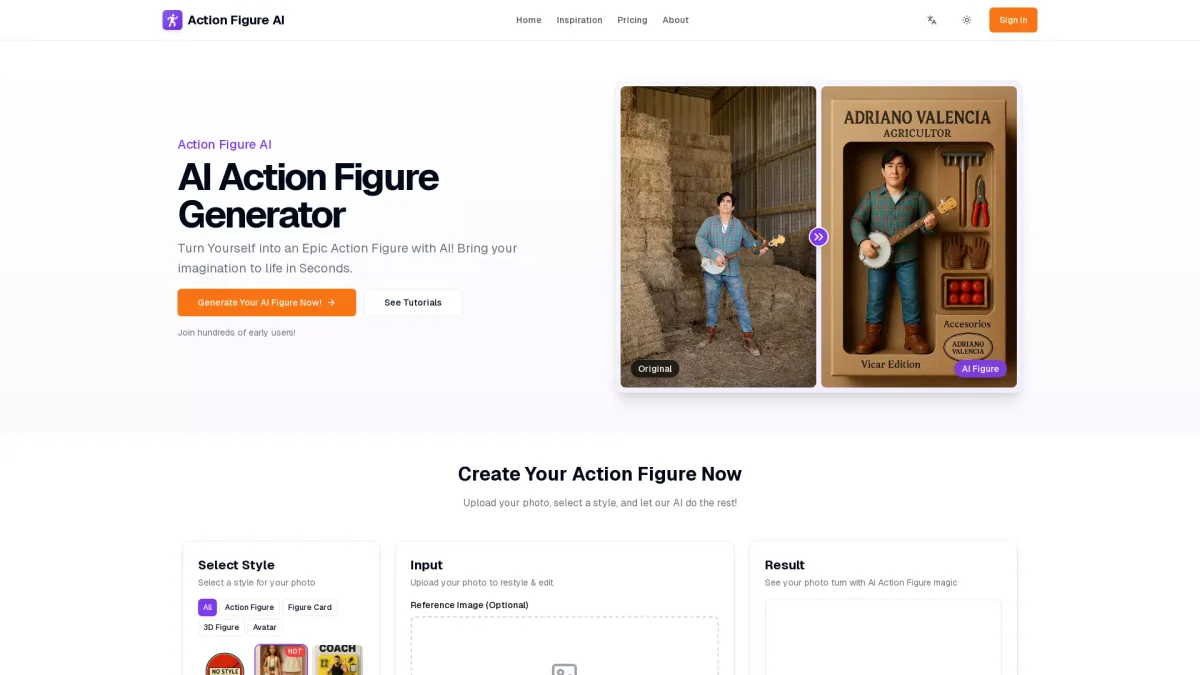Viewport: 1200px width, 675px height.
Task: Select the All style filter
Action: 207,607
